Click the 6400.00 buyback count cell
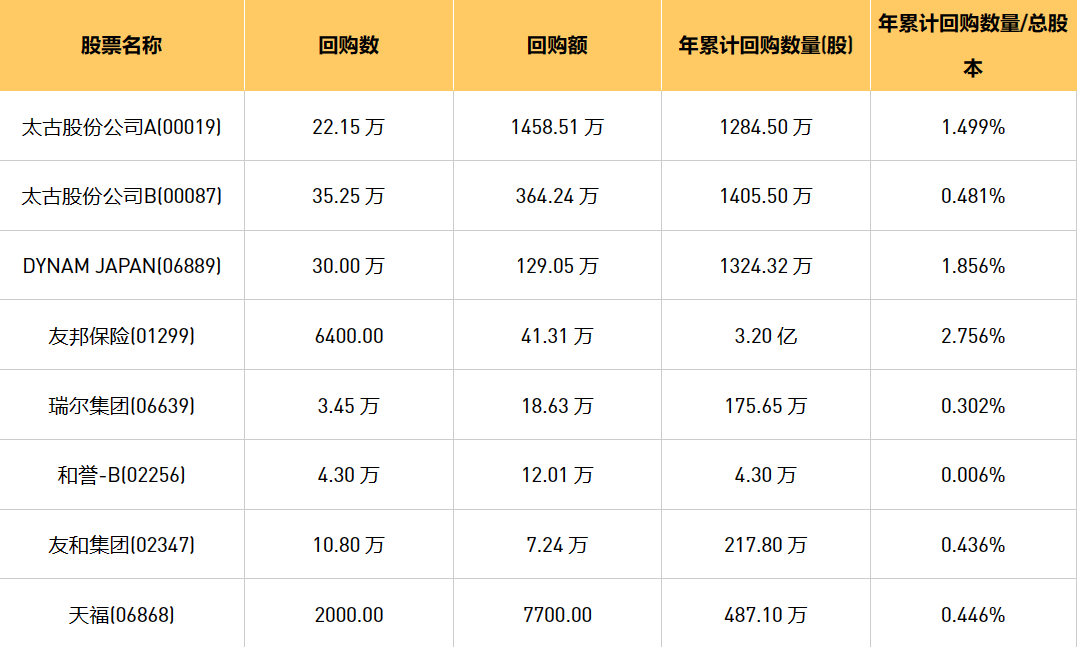Image resolution: width=1077 pixels, height=647 pixels. point(348,336)
